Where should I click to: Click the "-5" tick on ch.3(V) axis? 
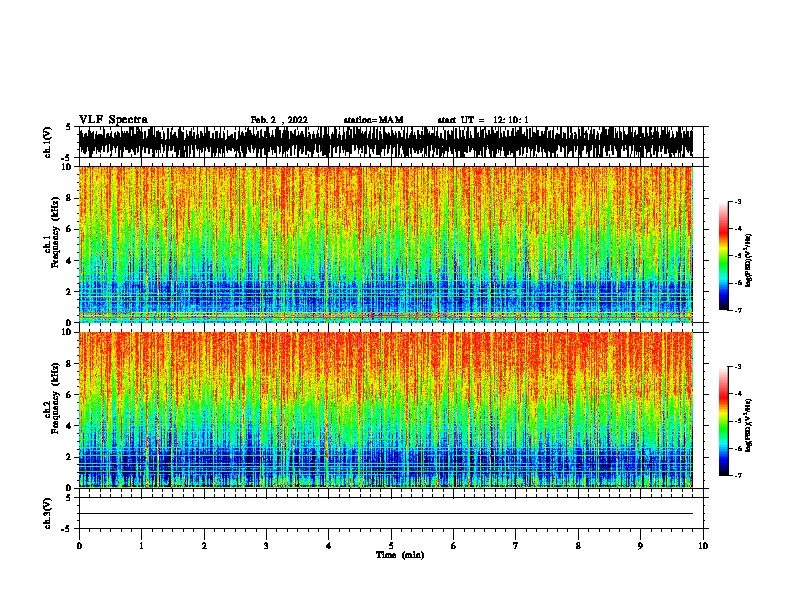click(68, 529)
